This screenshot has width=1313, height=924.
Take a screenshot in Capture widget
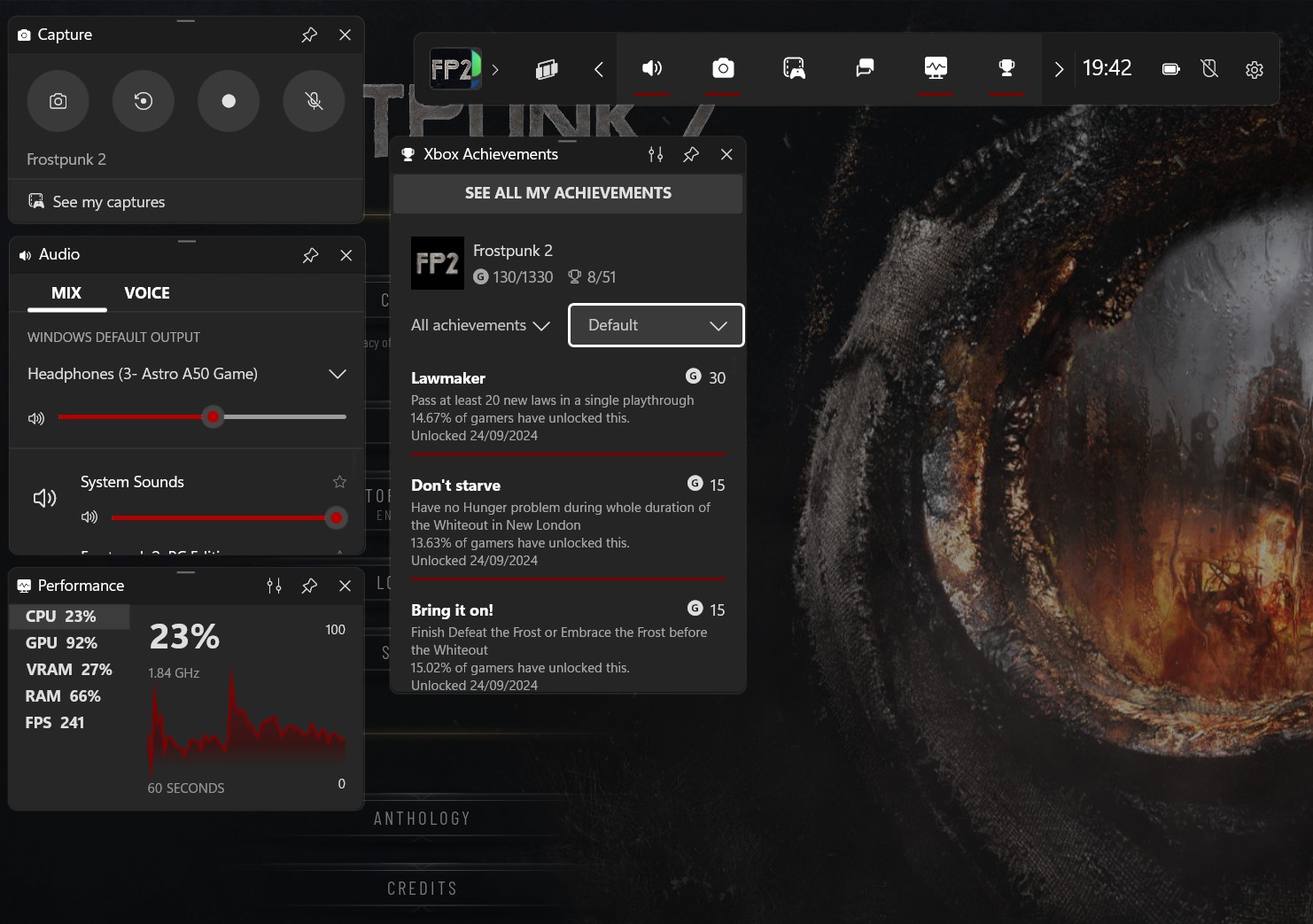pyautogui.click(x=58, y=102)
